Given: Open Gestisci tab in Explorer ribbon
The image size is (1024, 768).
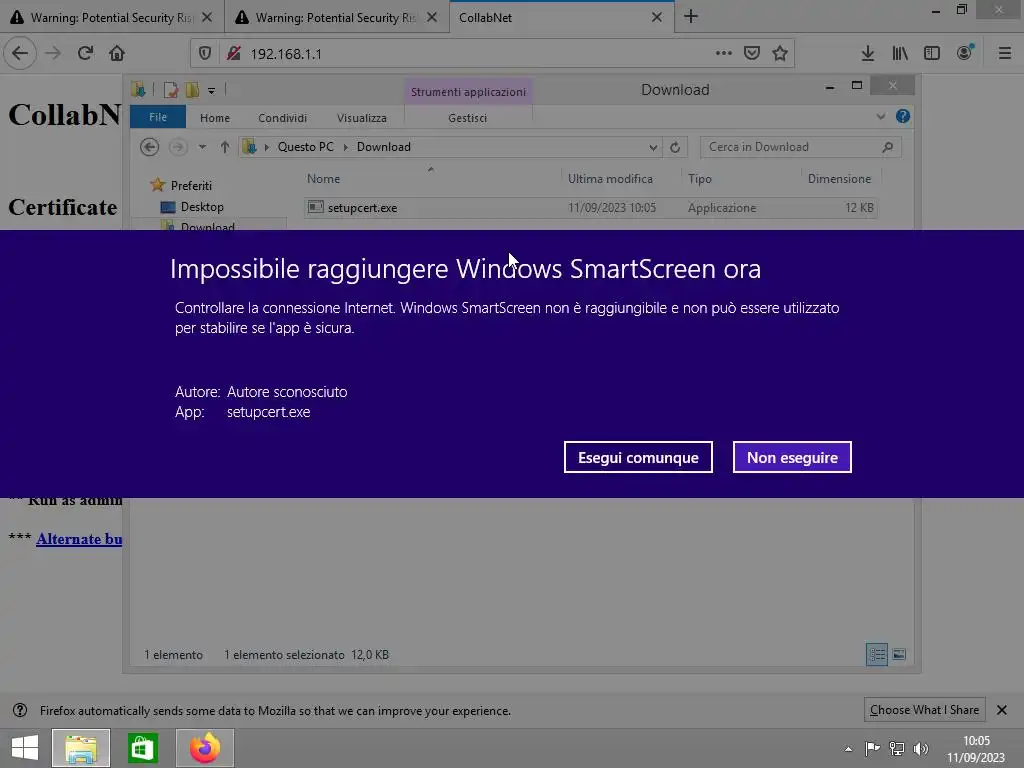Looking at the screenshot, I should 468,118.
